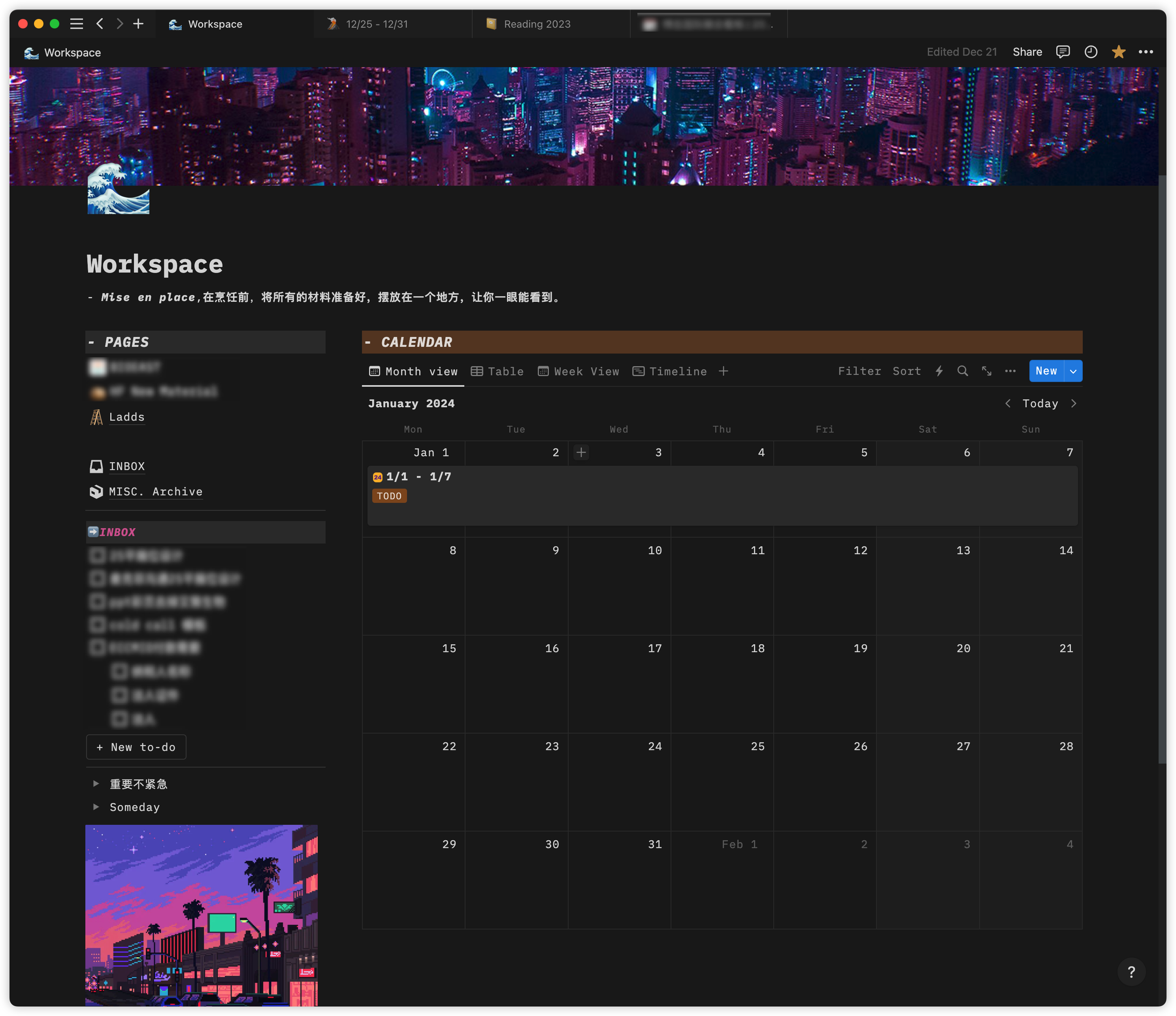Go to next month
This screenshot has height=1016, width=1176.
tap(1073, 403)
